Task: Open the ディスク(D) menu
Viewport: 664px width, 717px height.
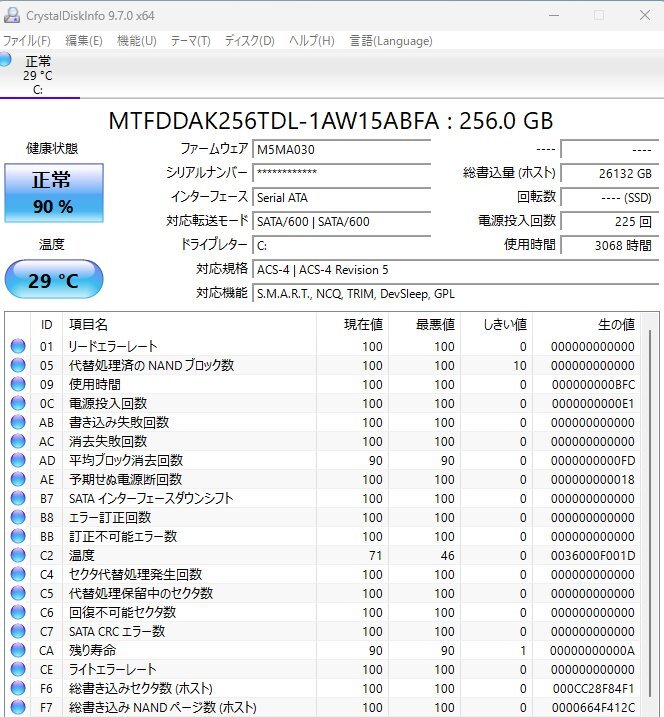Action: (x=249, y=41)
